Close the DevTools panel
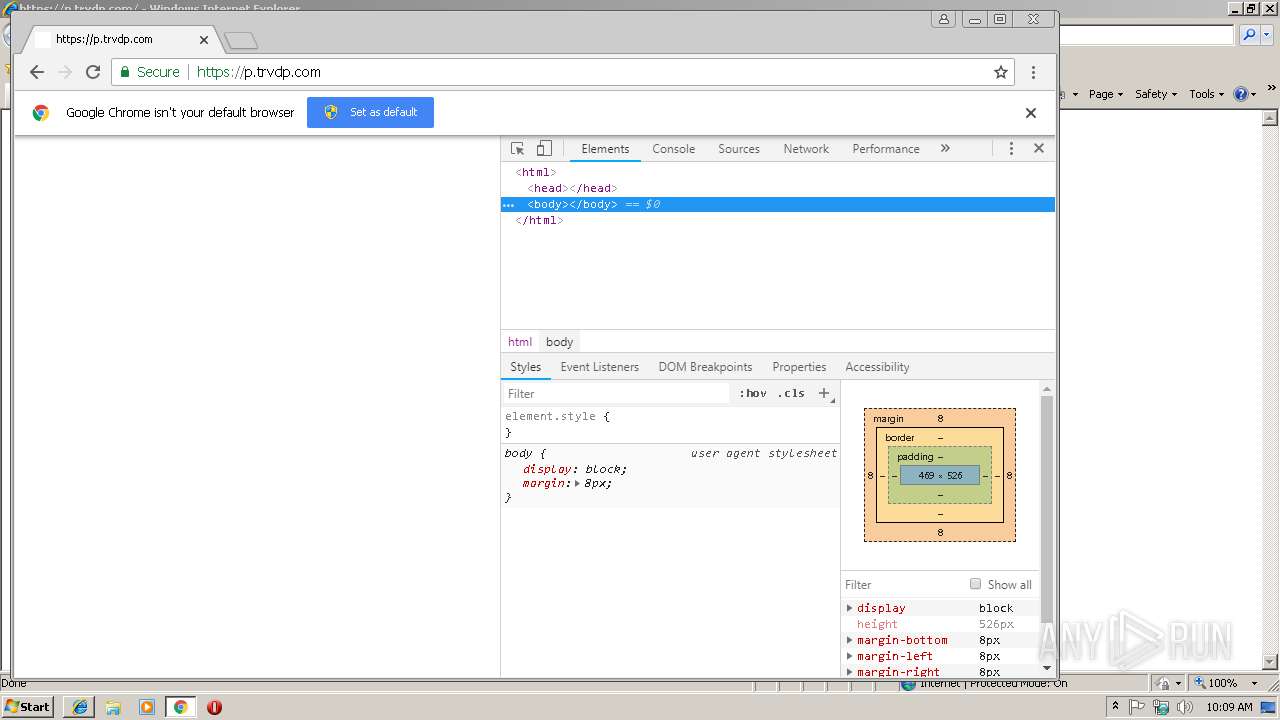This screenshot has width=1280, height=720. 1039,148
